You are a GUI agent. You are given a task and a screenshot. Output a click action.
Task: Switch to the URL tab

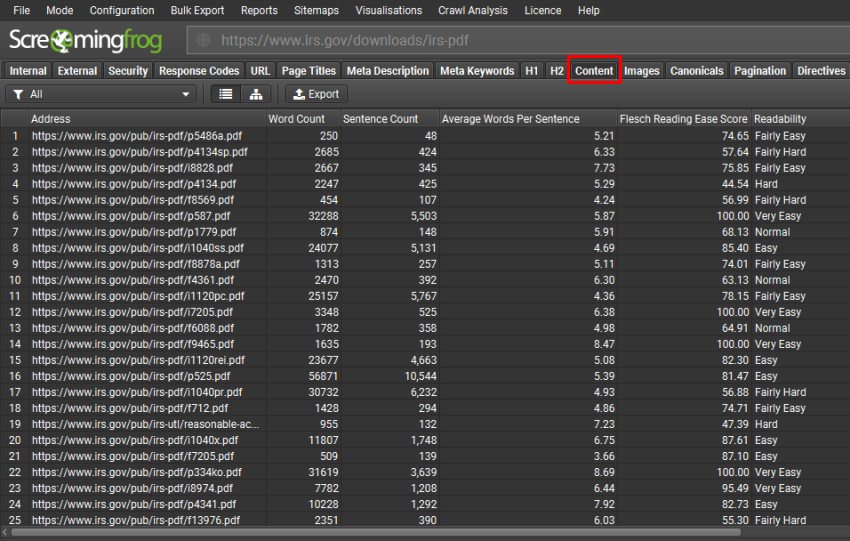pyautogui.click(x=260, y=71)
